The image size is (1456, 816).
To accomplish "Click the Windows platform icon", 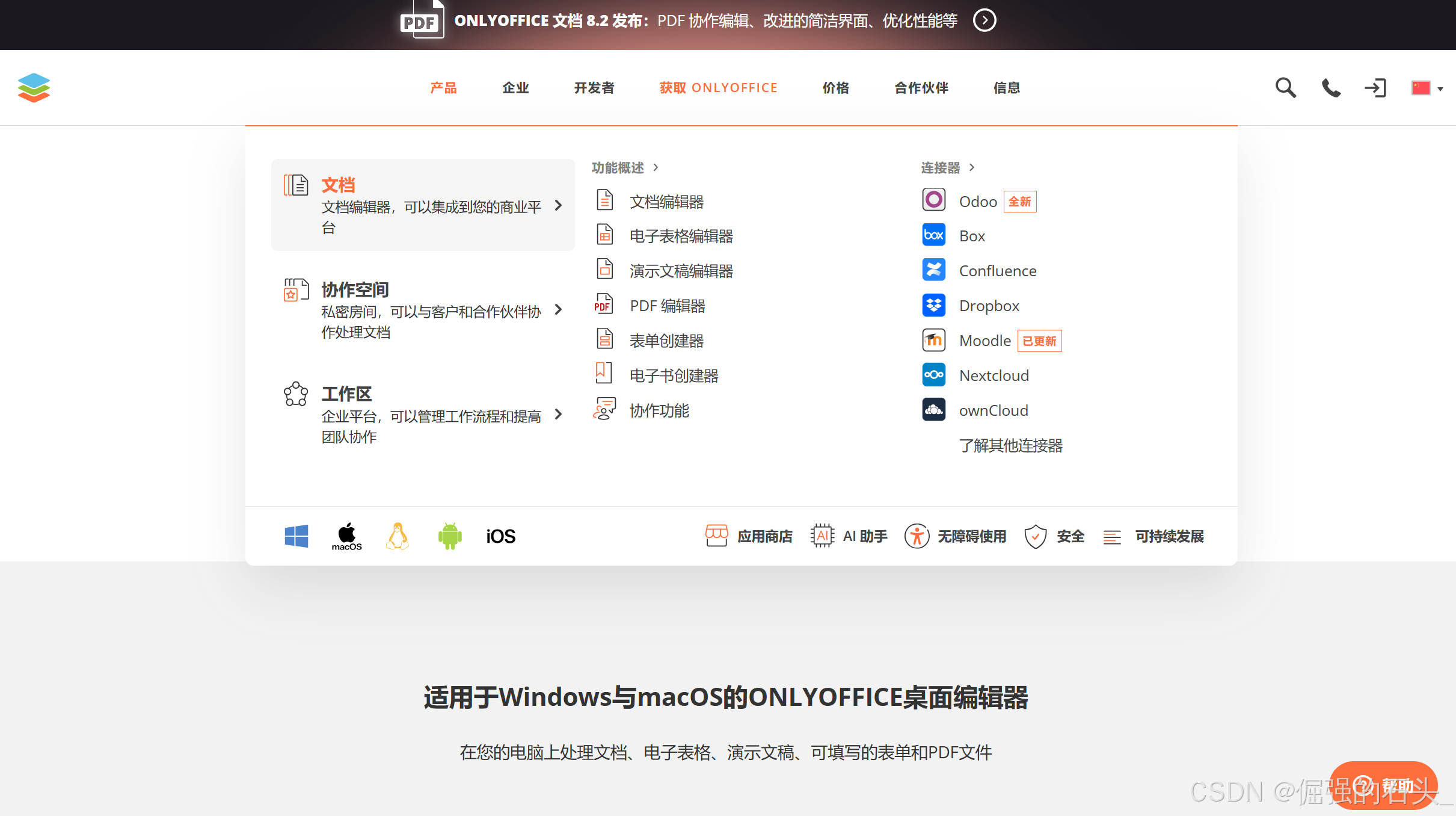I will 296,536.
